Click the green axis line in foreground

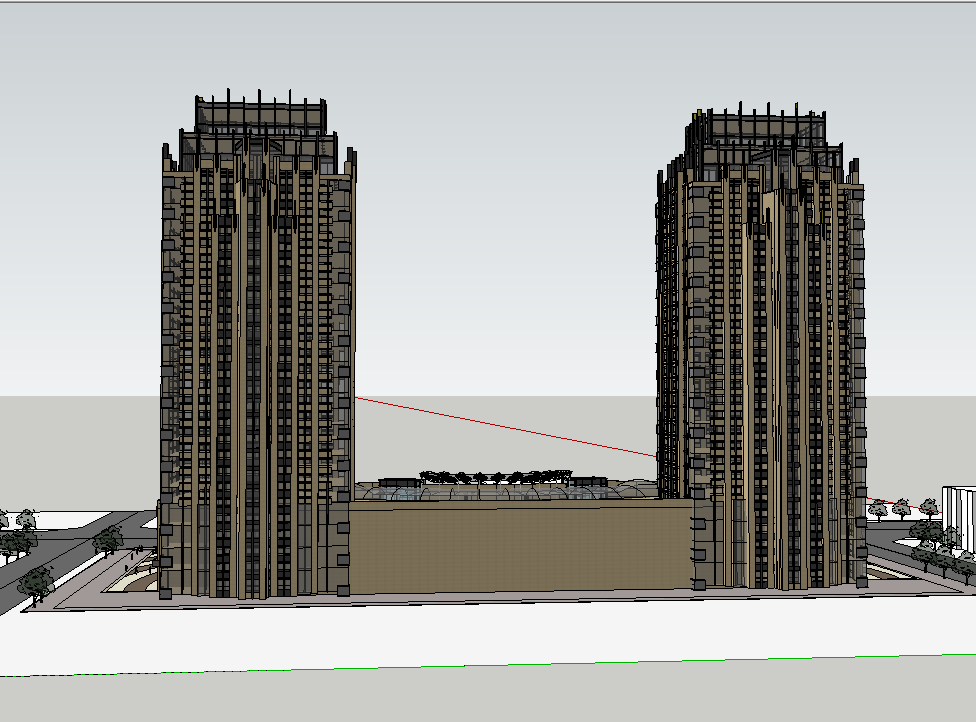point(488,665)
